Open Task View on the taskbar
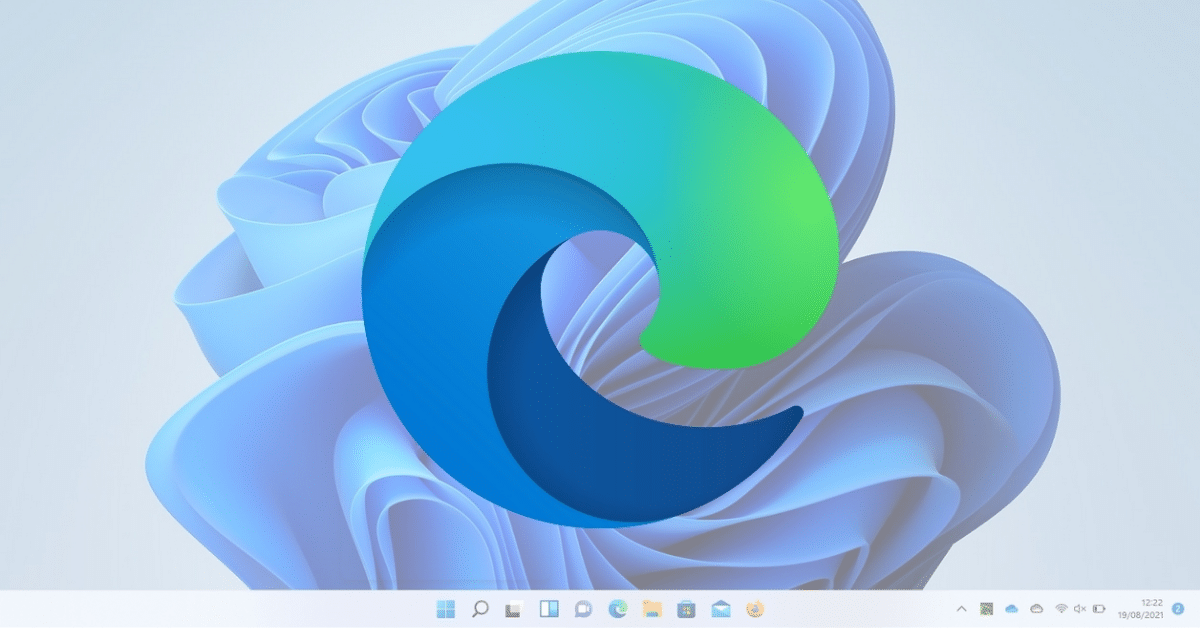Image resolution: width=1200 pixels, height=628 pixels. (x=514, y=608)
